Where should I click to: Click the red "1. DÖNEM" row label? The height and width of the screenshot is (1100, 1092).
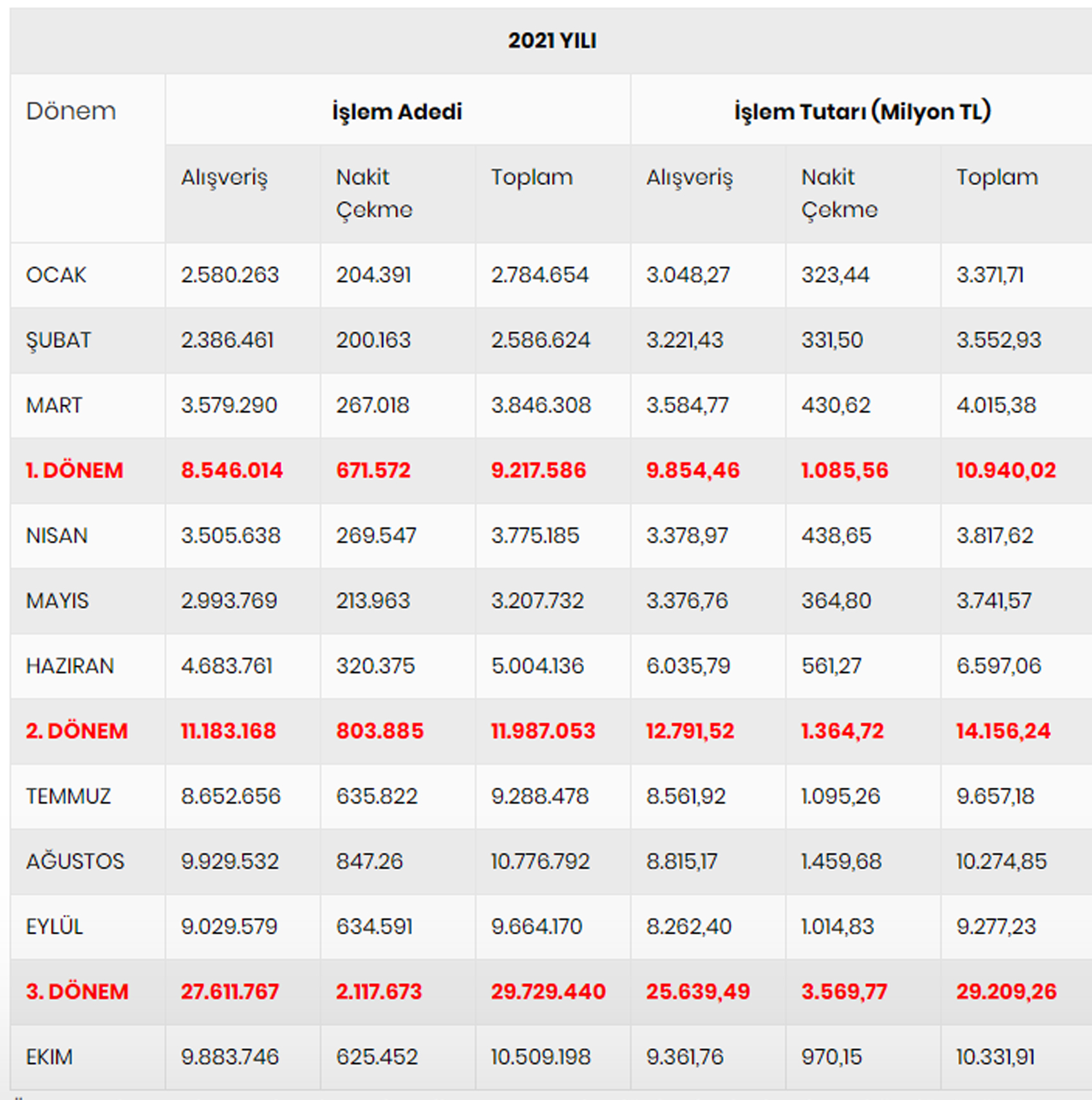(74, 470)
